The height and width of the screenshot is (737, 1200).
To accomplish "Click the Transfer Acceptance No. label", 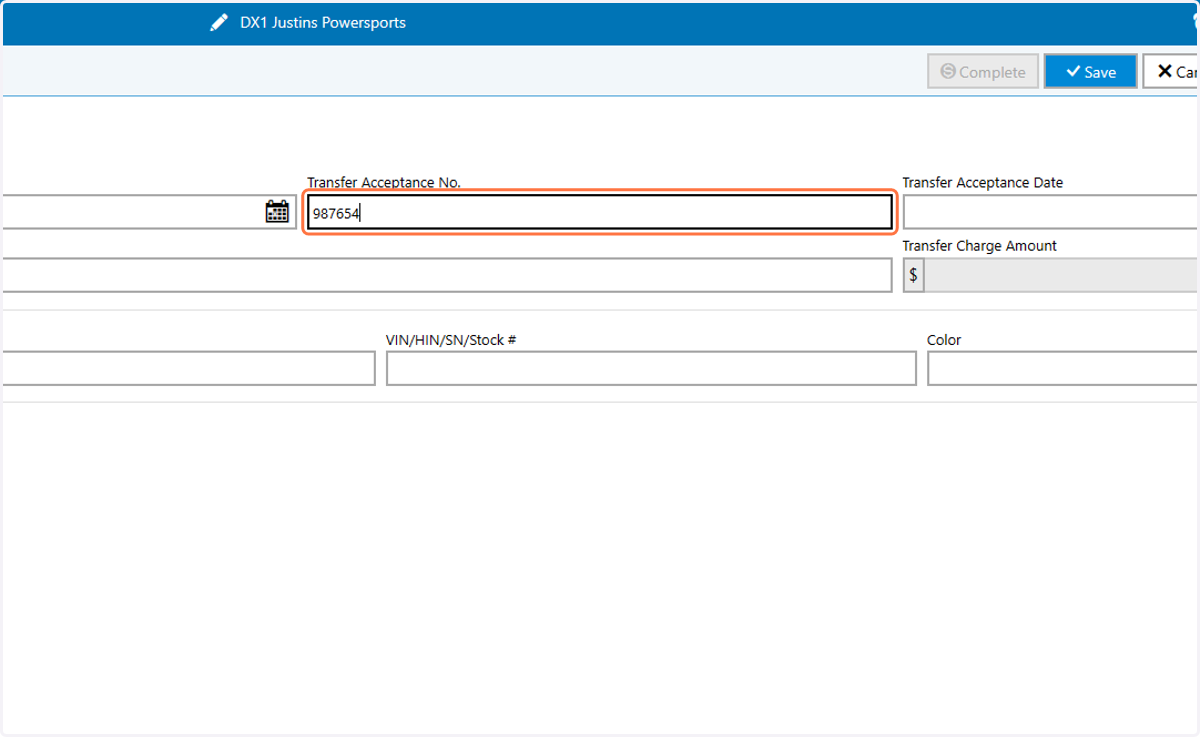I will tap(384, 183).
